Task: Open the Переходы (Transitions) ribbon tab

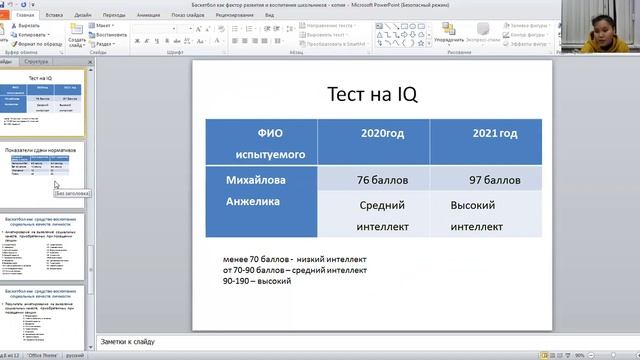Action: pos(114,15)
